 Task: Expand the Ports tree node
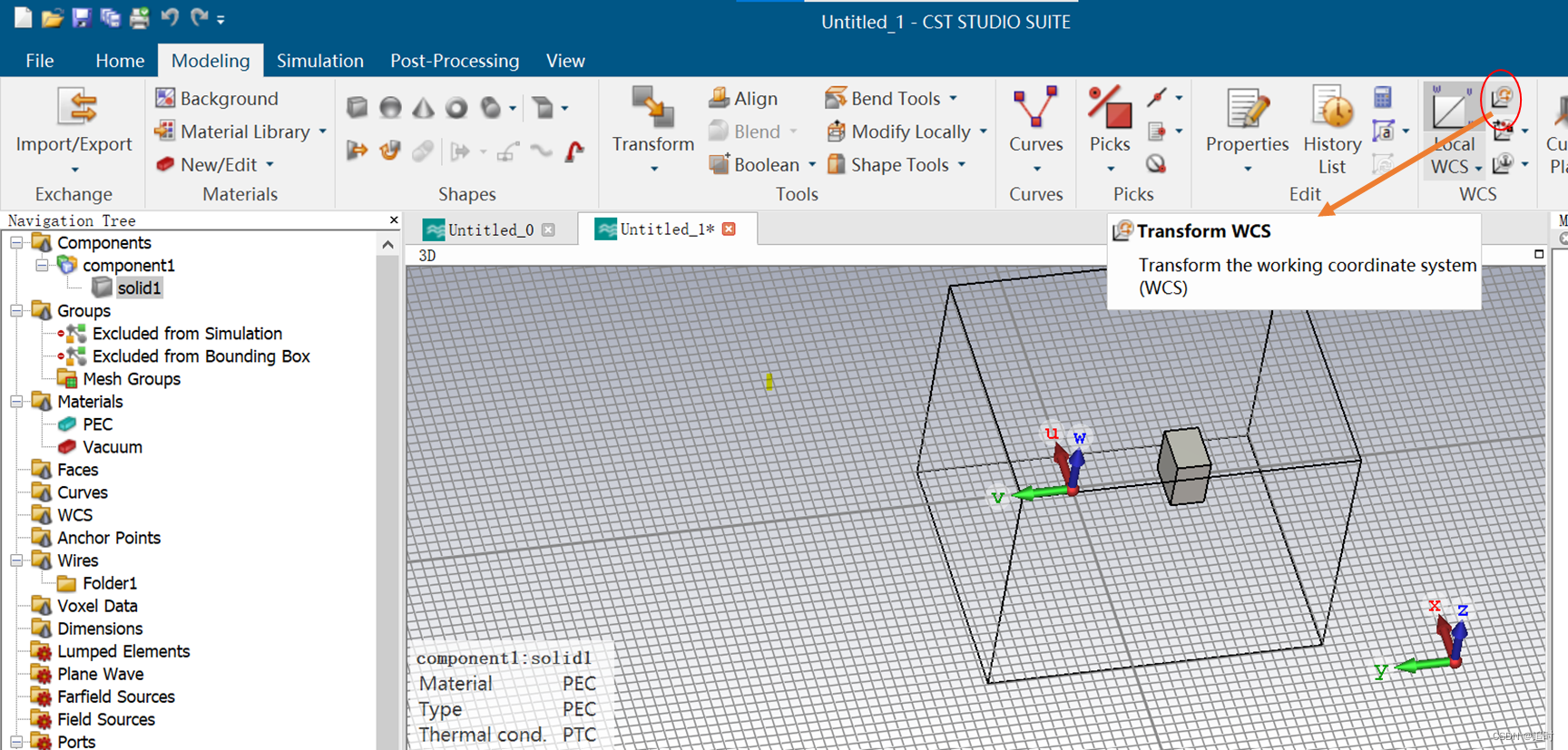(16, 742)
